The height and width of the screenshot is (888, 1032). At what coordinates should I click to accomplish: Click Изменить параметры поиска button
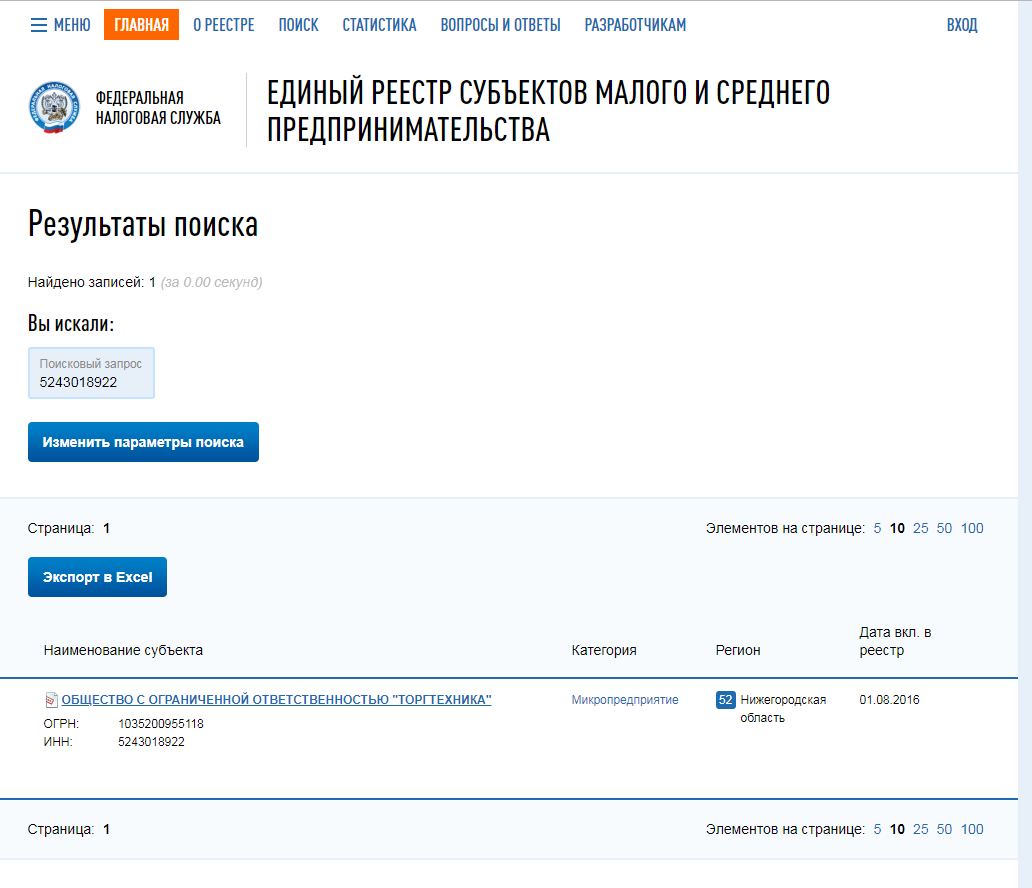[x=143, y=442]
